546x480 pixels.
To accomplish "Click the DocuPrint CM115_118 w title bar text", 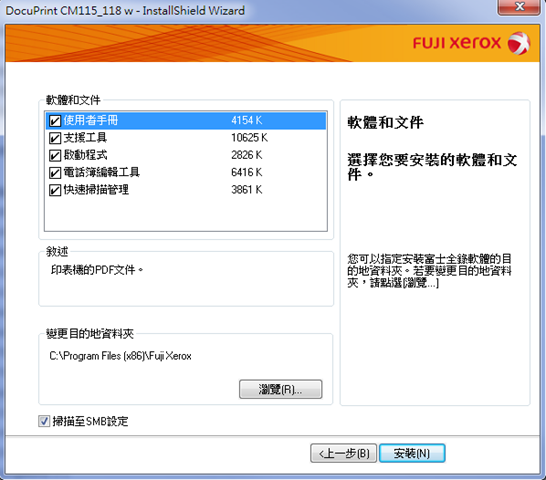I will tap(125, 10).
